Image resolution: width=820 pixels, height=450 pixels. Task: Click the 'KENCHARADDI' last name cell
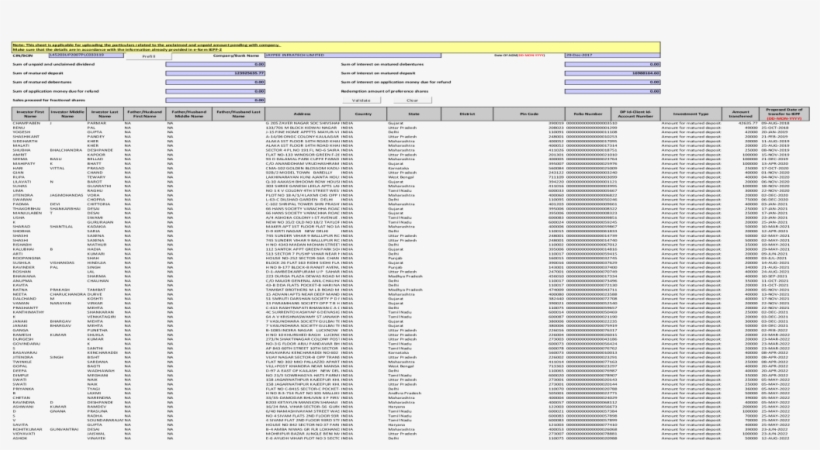pos(102,353)
